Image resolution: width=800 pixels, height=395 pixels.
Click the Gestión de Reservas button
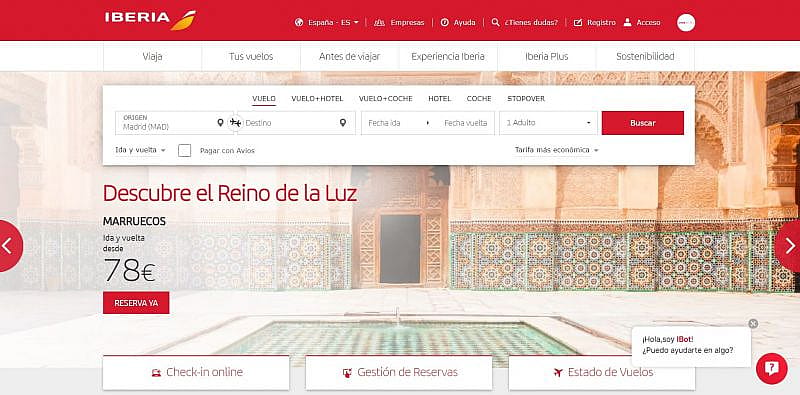tap(399, 373)
